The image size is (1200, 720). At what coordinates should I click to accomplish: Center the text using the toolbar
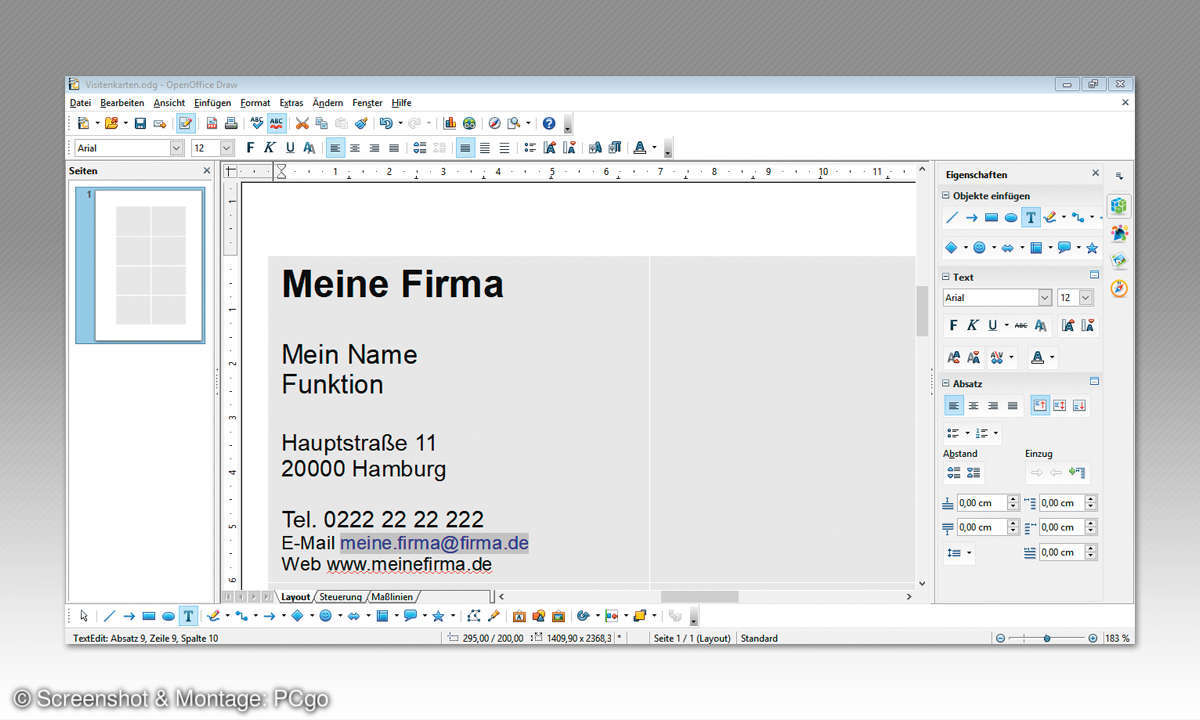[x=354, y=148]
